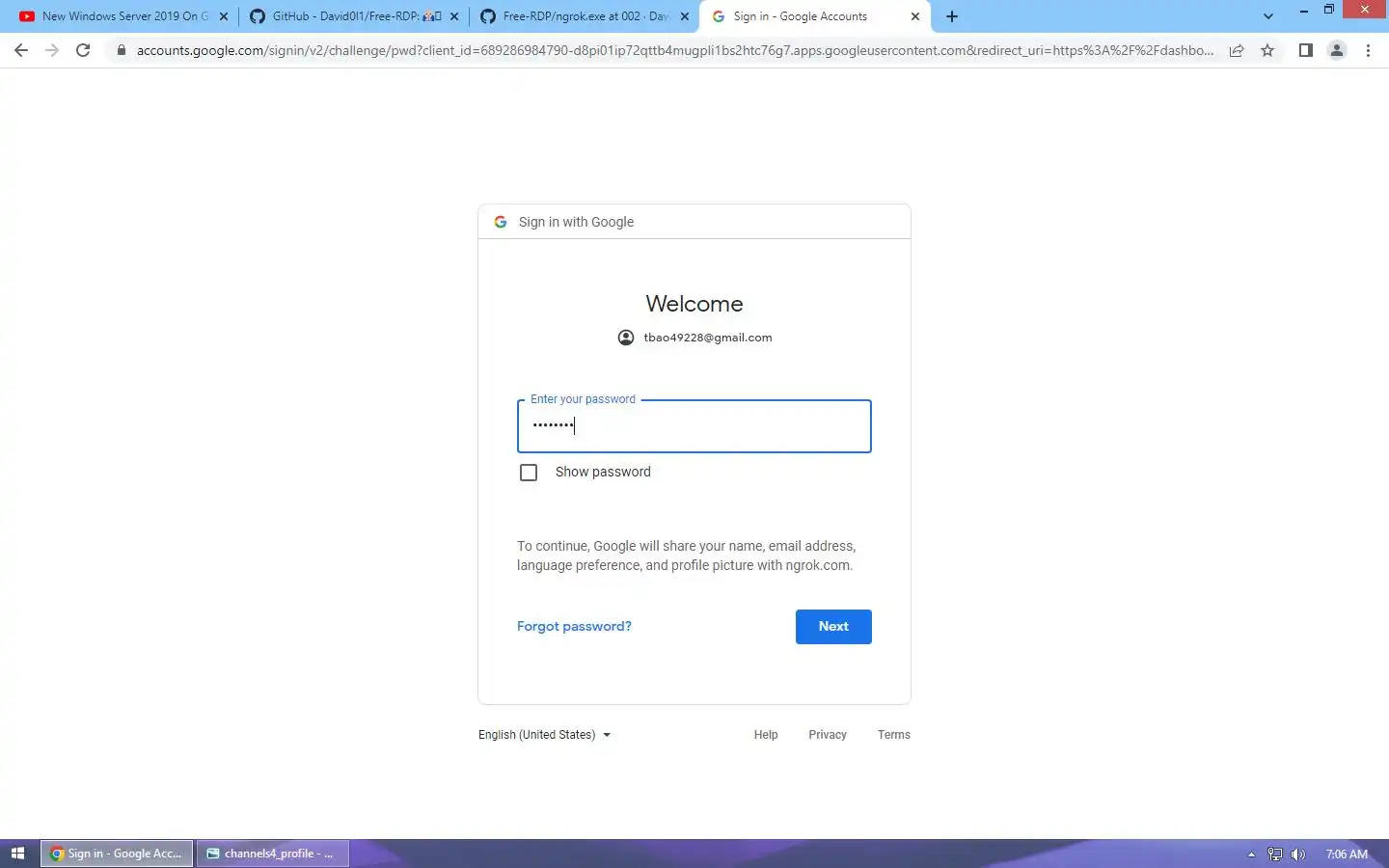Share this page using the share icon
1389x868 pixels.
pos(1237,50)
